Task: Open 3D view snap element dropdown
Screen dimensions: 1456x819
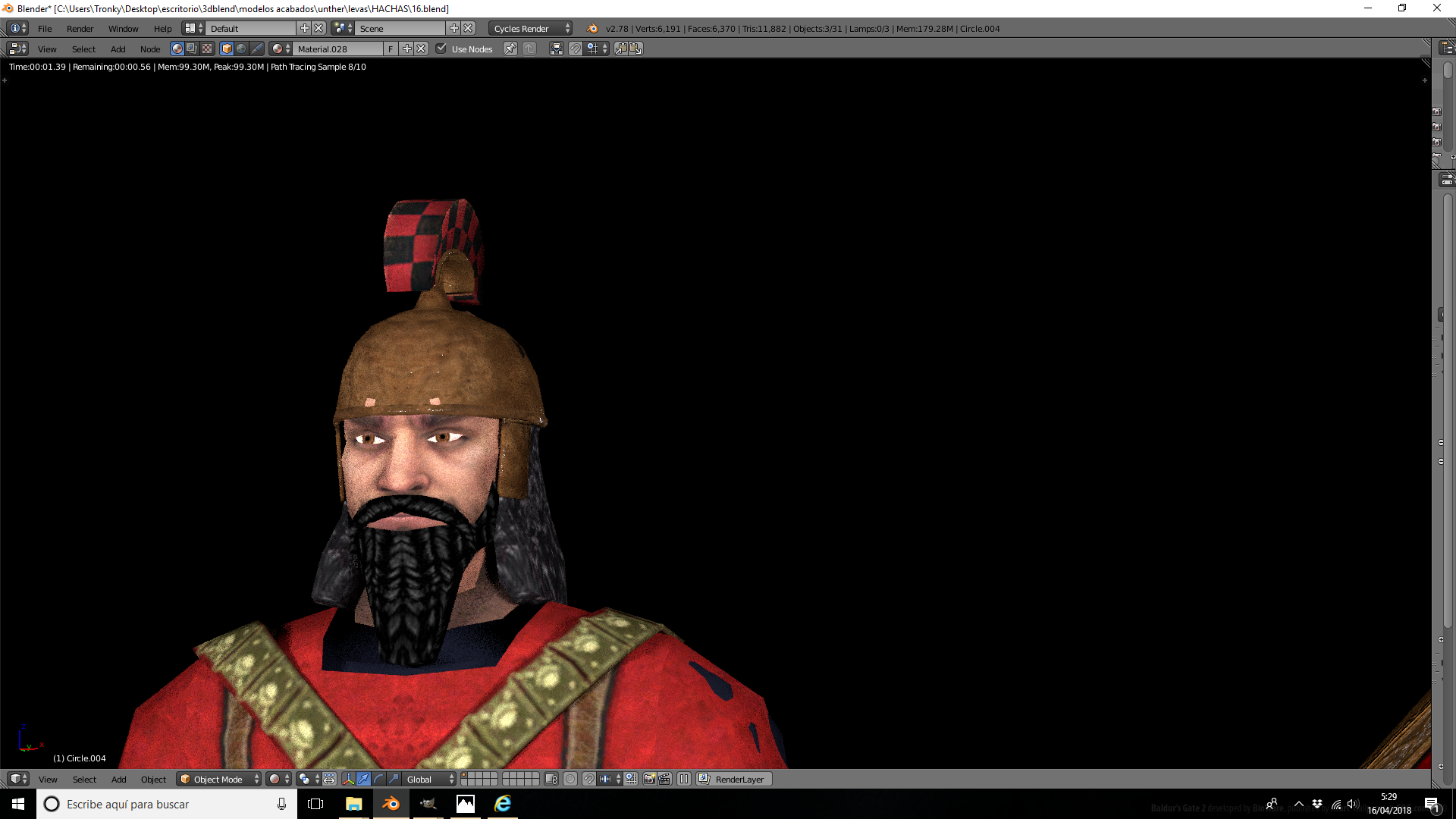Action: (610, 779)
